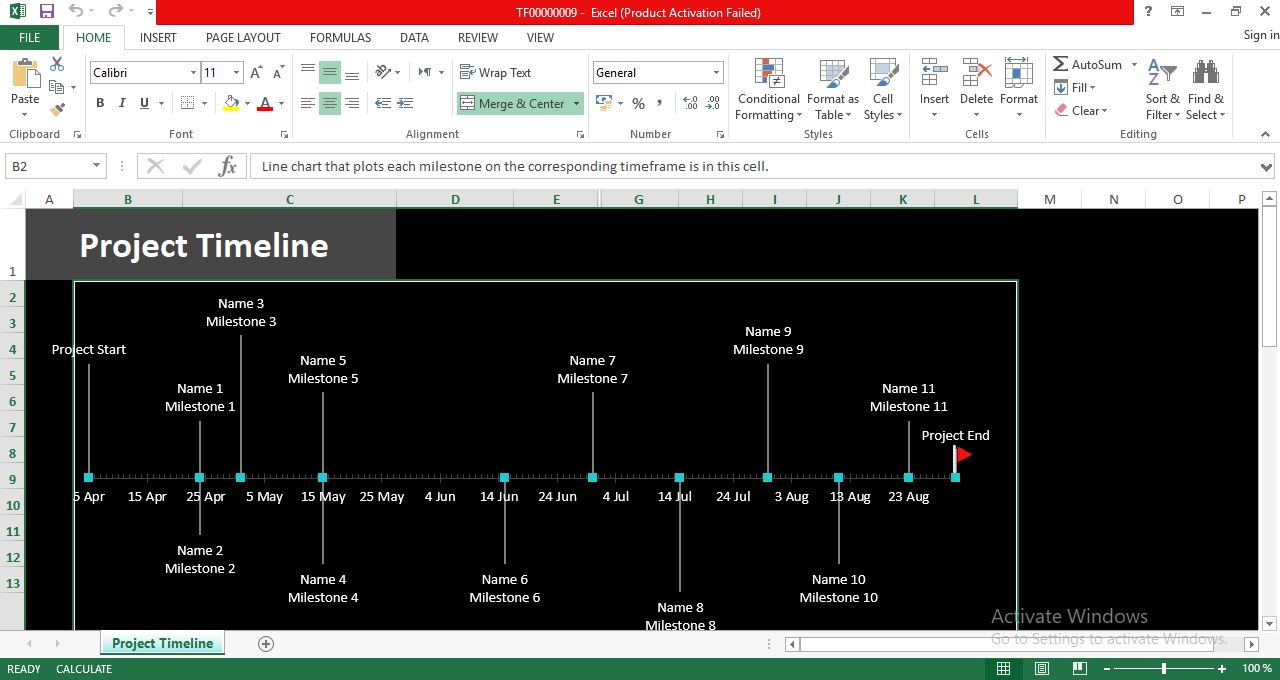Switch to the FORMULAS ribbon tab
Image resolution: width=1280 pixels, height=680 pixels.
[340, 38]
